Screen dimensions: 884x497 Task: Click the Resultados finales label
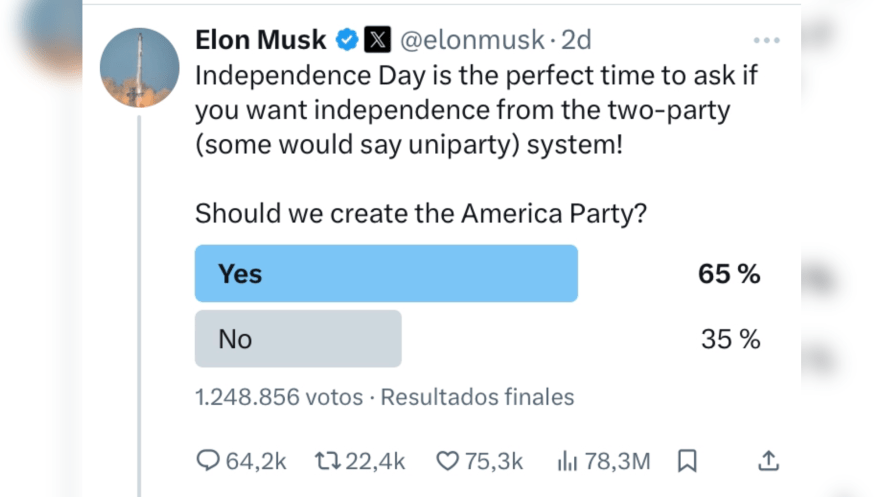point(478,397)
